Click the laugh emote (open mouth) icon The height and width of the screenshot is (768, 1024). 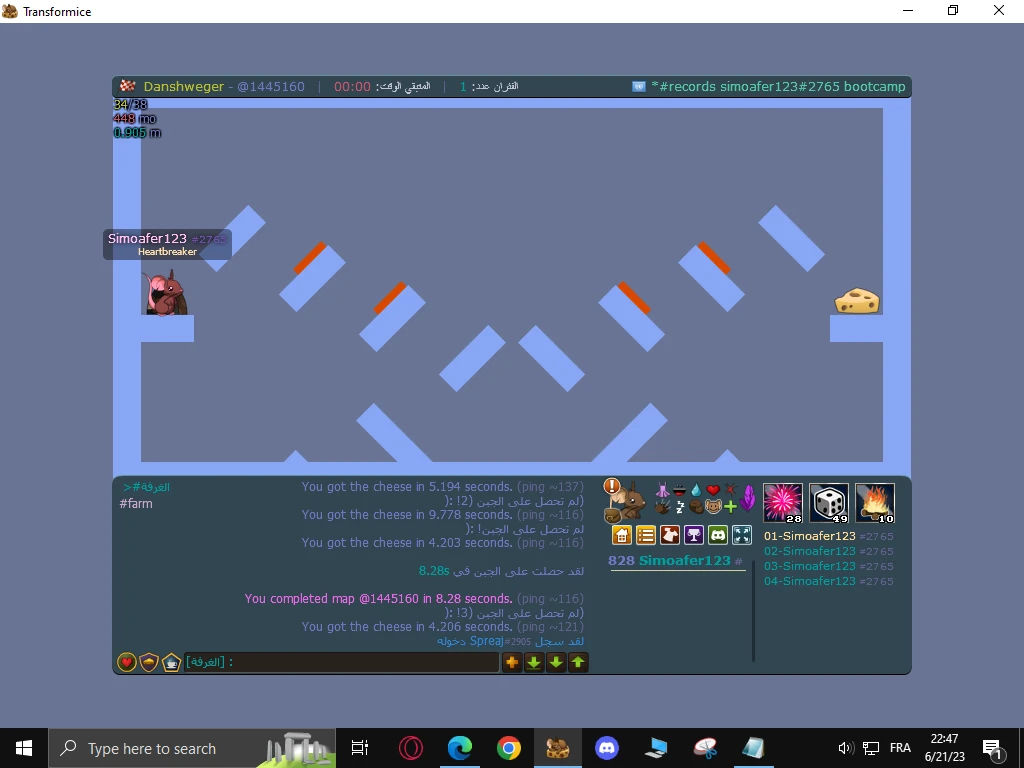tap(679, 491)
